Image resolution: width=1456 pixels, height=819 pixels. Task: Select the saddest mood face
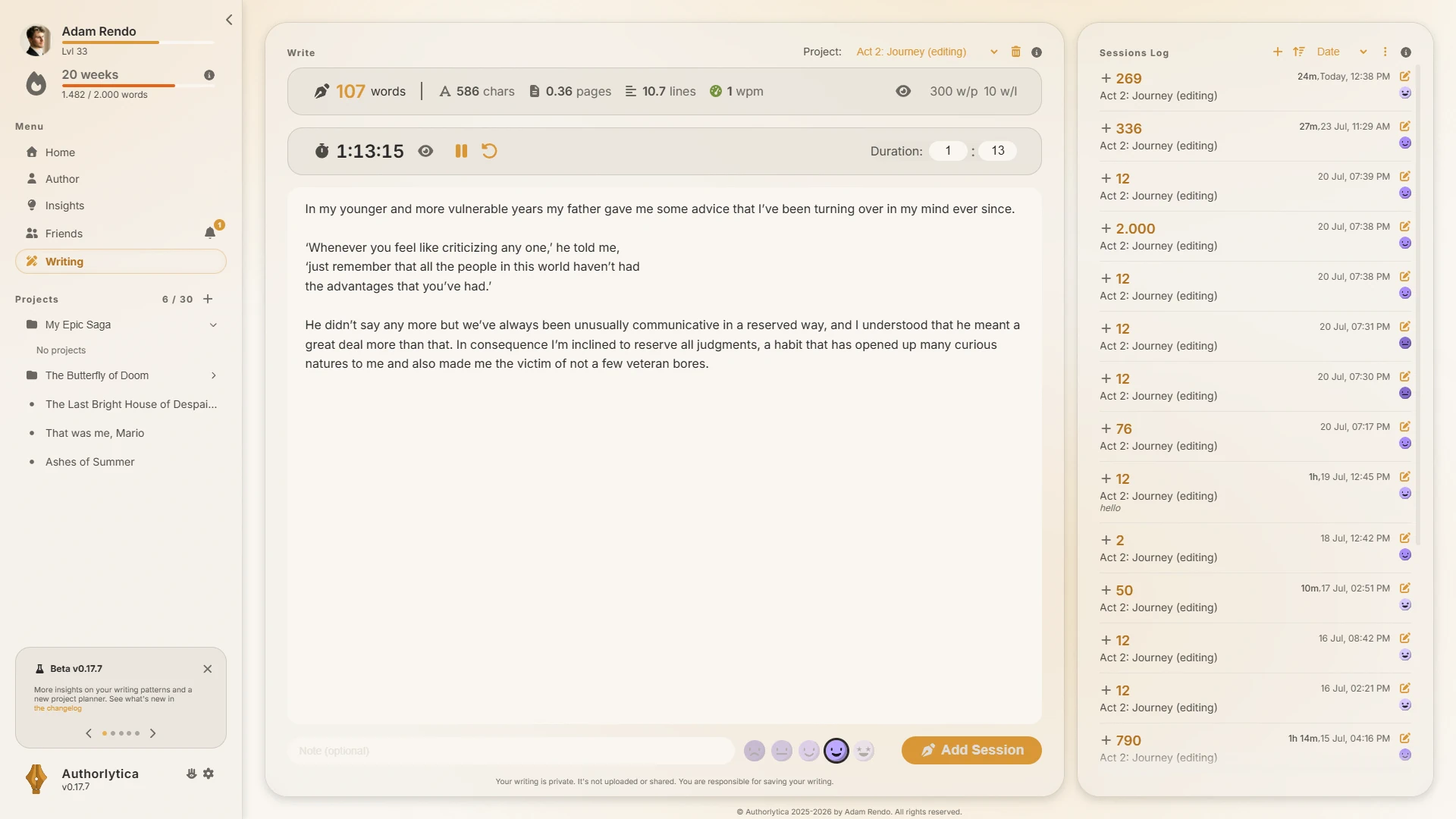click(755, 751)
